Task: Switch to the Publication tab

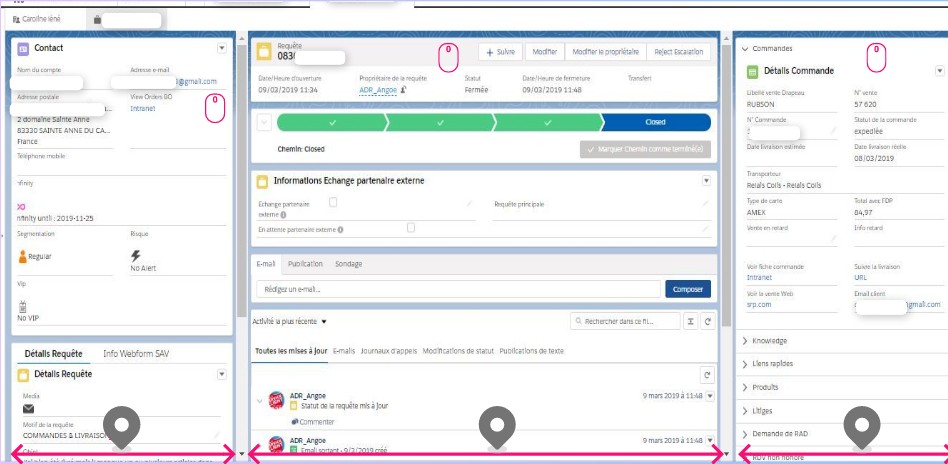Action: coord(305,264)
